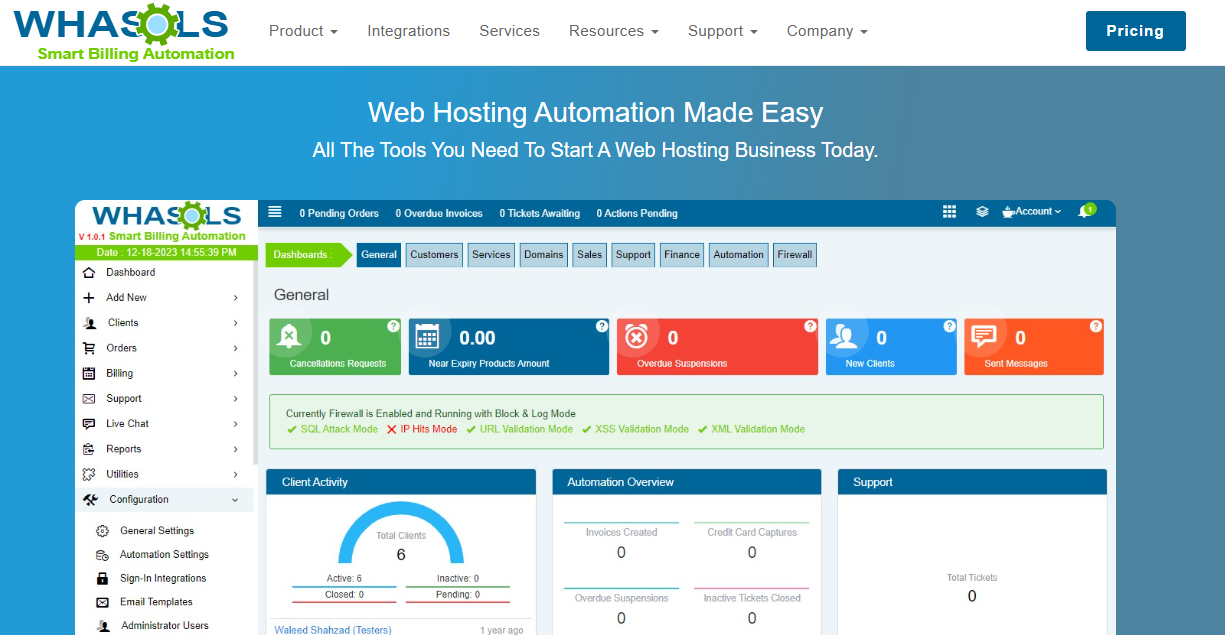Click the Configuration tools icon
Viewport: 1225px width, 635px height.
[91, 499]
